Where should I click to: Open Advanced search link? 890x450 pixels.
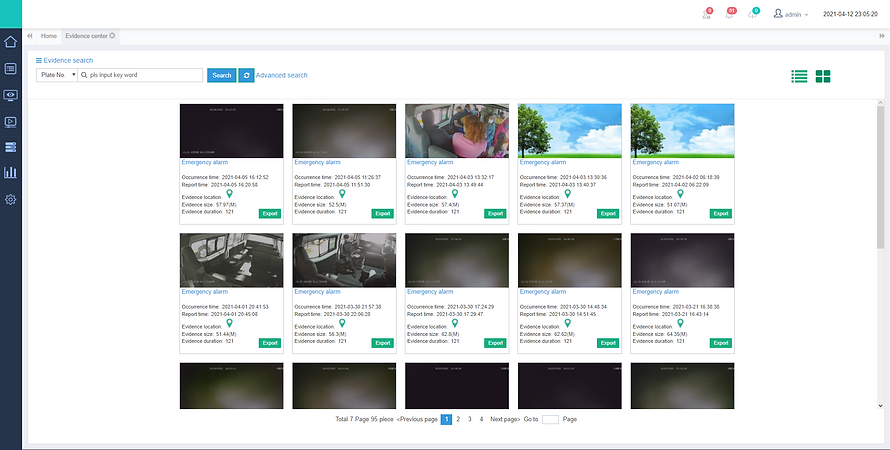[282, 75]
